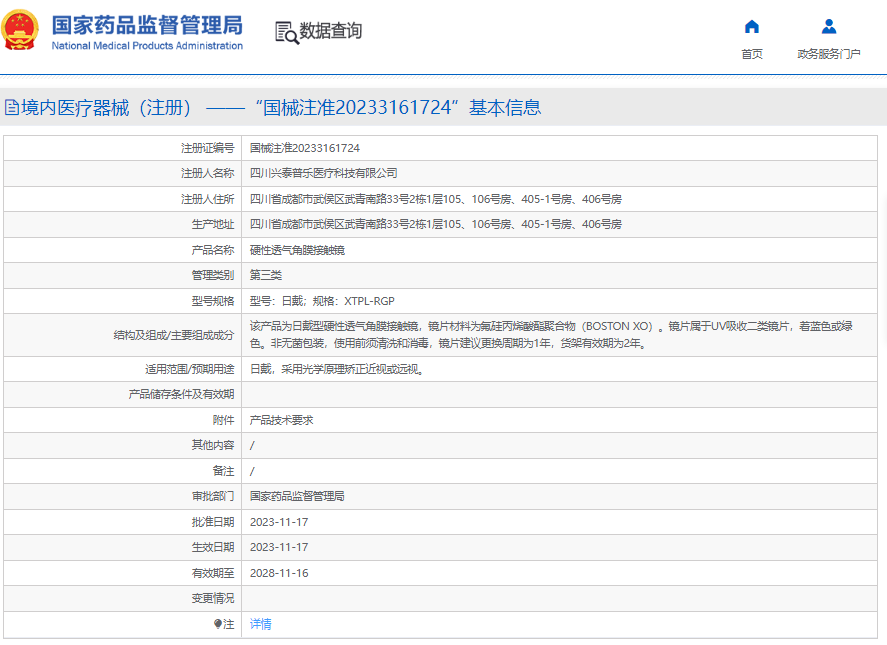Select product name 硬性透气角膜接触镜

pos(298,250)
